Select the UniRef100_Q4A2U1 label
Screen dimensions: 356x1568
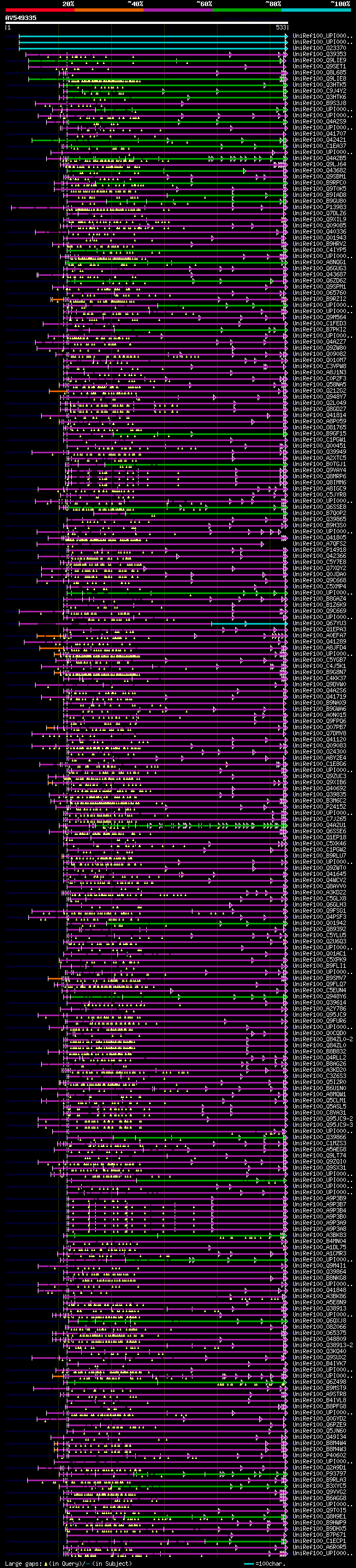(319, 825)
